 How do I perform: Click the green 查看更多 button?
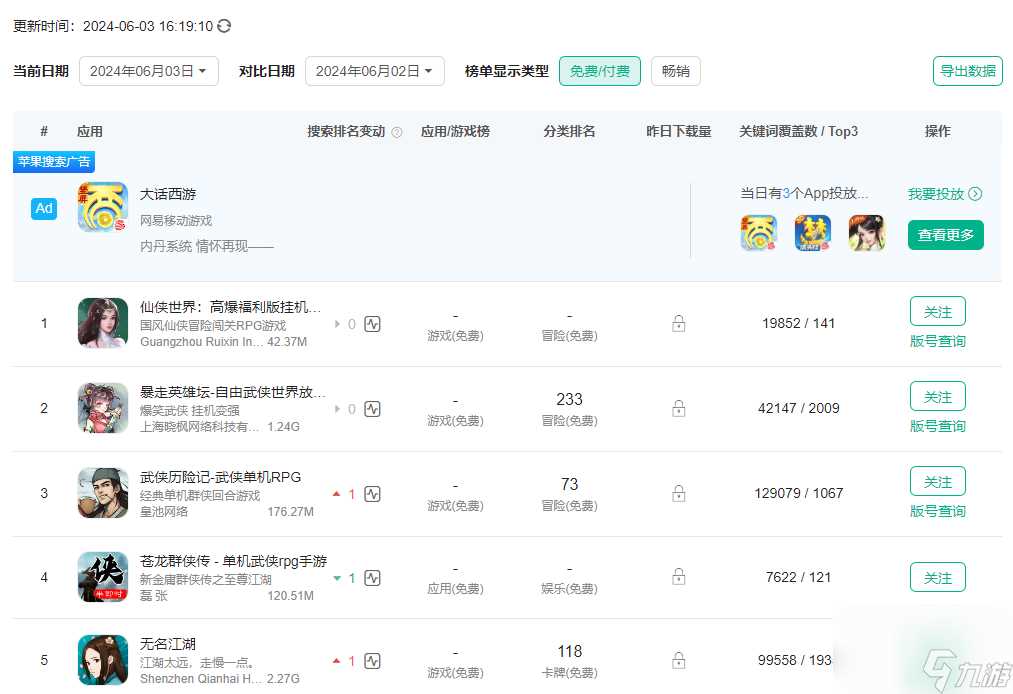click(x=945, y=235)
